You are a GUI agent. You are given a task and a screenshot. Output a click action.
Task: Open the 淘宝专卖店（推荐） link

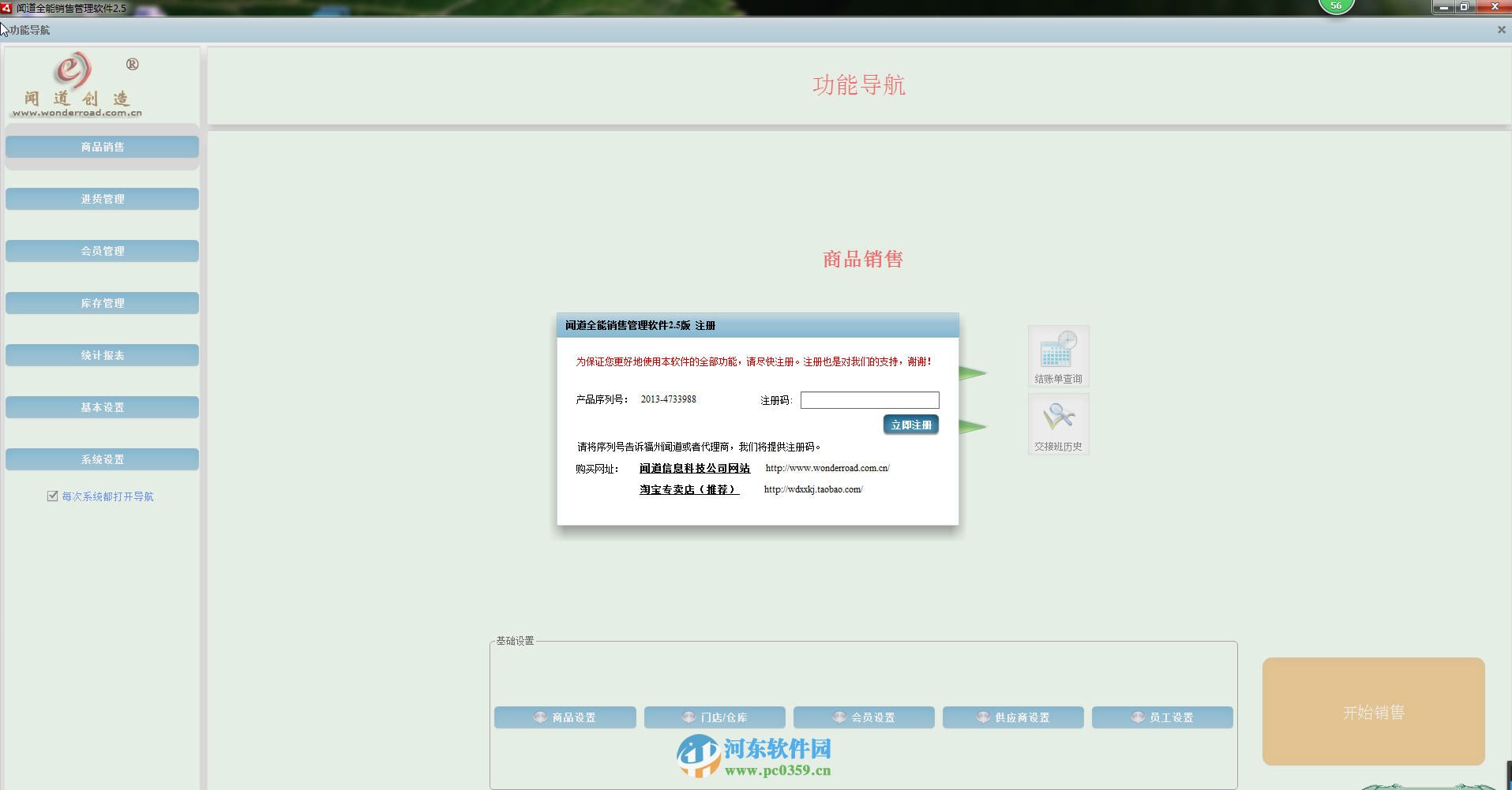tap(689, 489)
